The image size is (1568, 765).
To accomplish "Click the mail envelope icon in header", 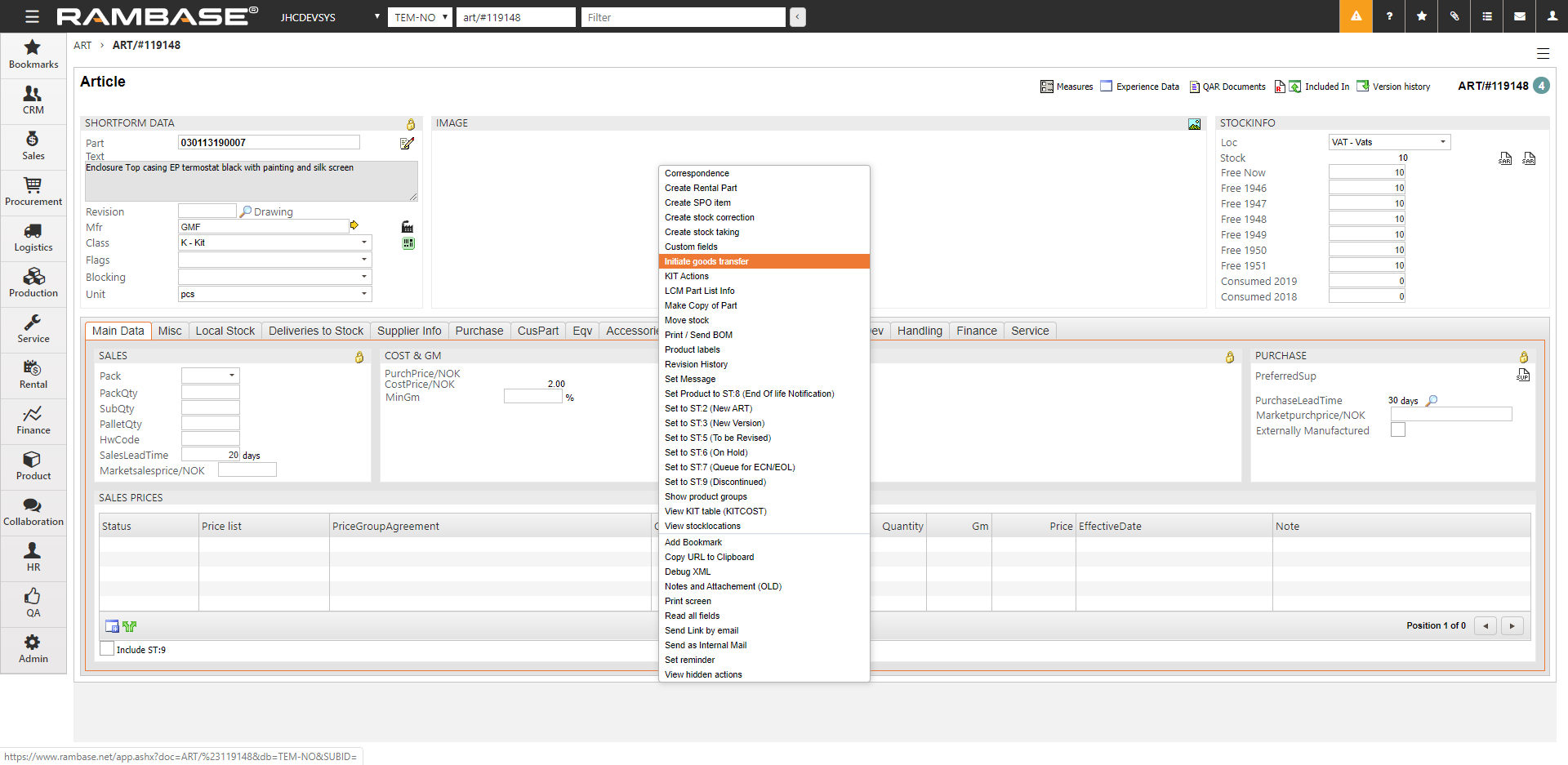I will [x=1520, y=16].
